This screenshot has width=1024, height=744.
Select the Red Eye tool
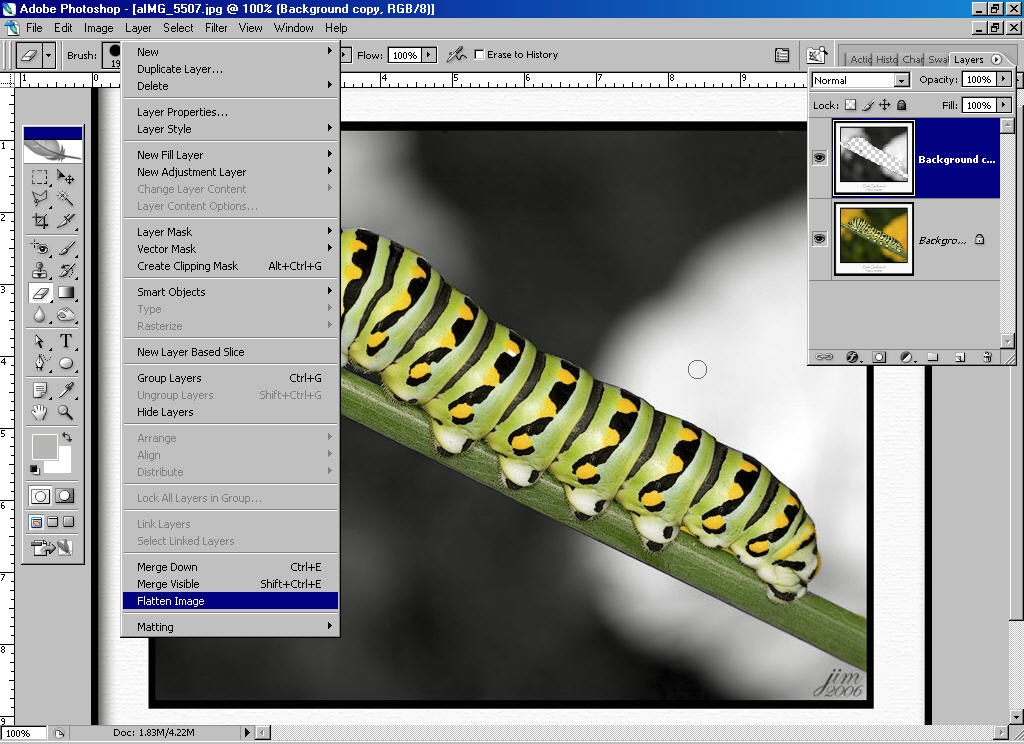pos(39,248)
